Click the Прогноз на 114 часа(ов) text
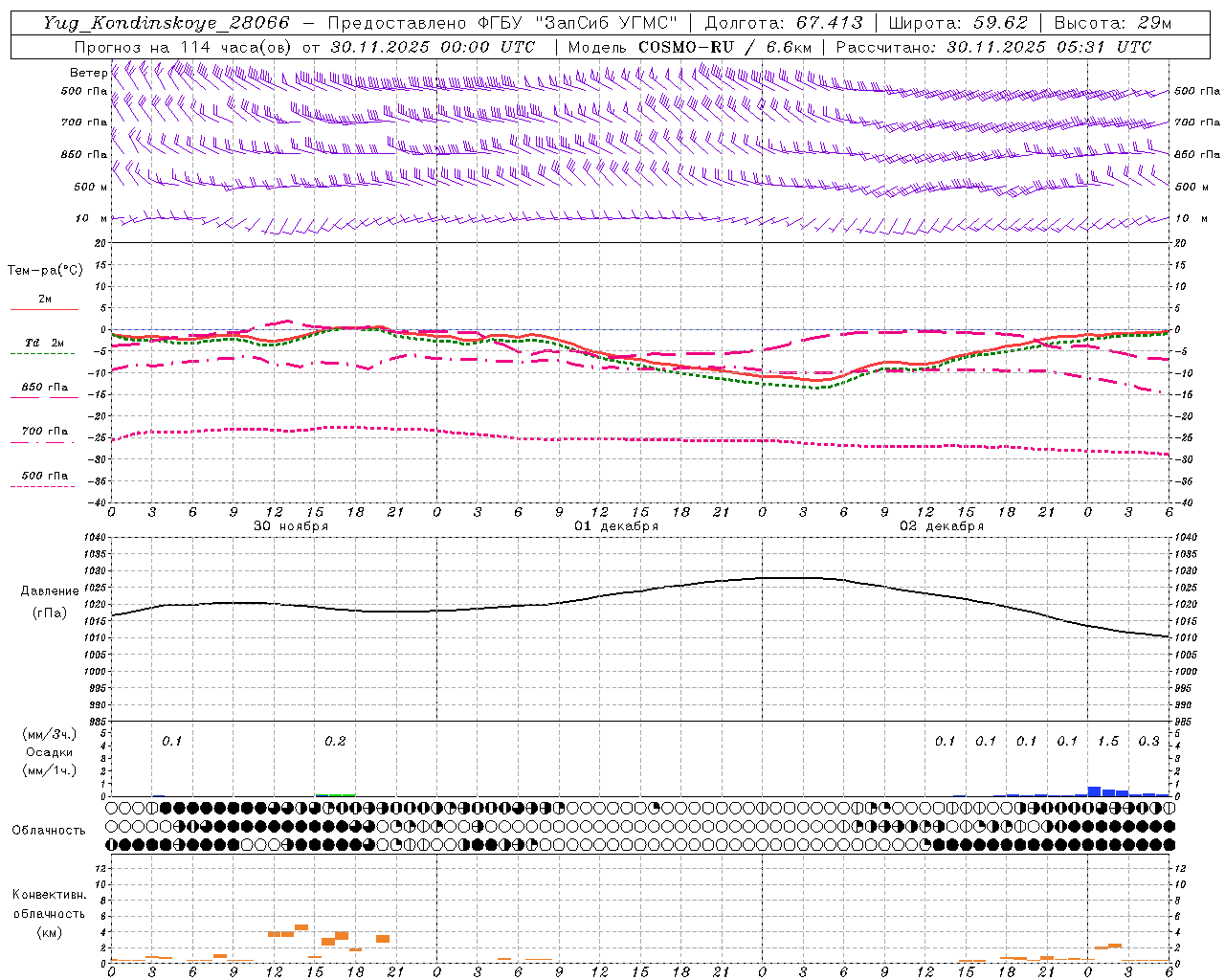Image resolution: width=1225 pixels, height=980 pixels. pos(185,46)
